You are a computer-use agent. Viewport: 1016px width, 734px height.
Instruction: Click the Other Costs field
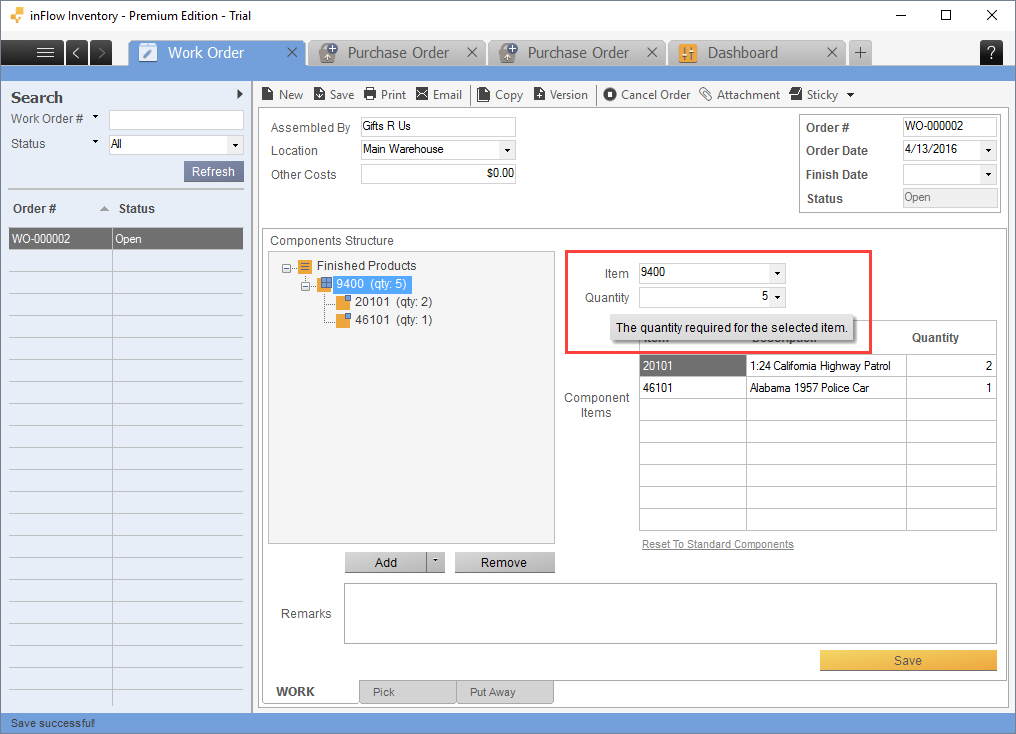438,174
